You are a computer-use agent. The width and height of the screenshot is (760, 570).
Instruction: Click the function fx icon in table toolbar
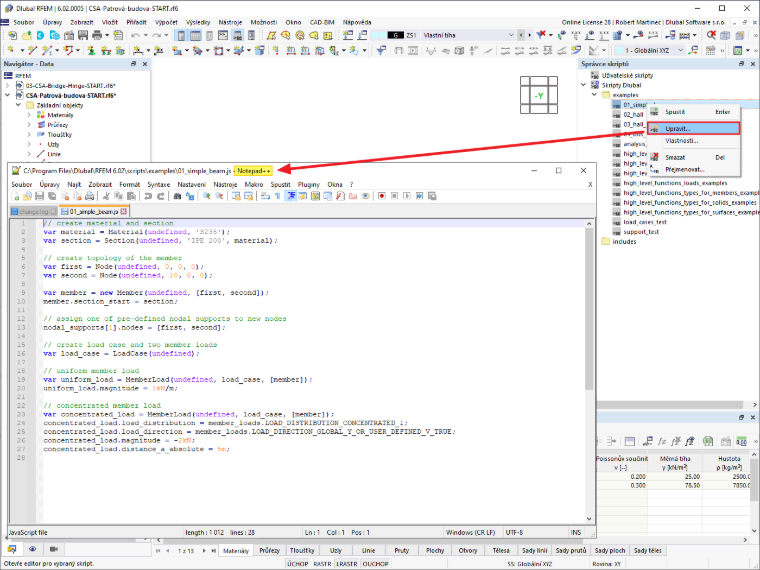point(662,441)
